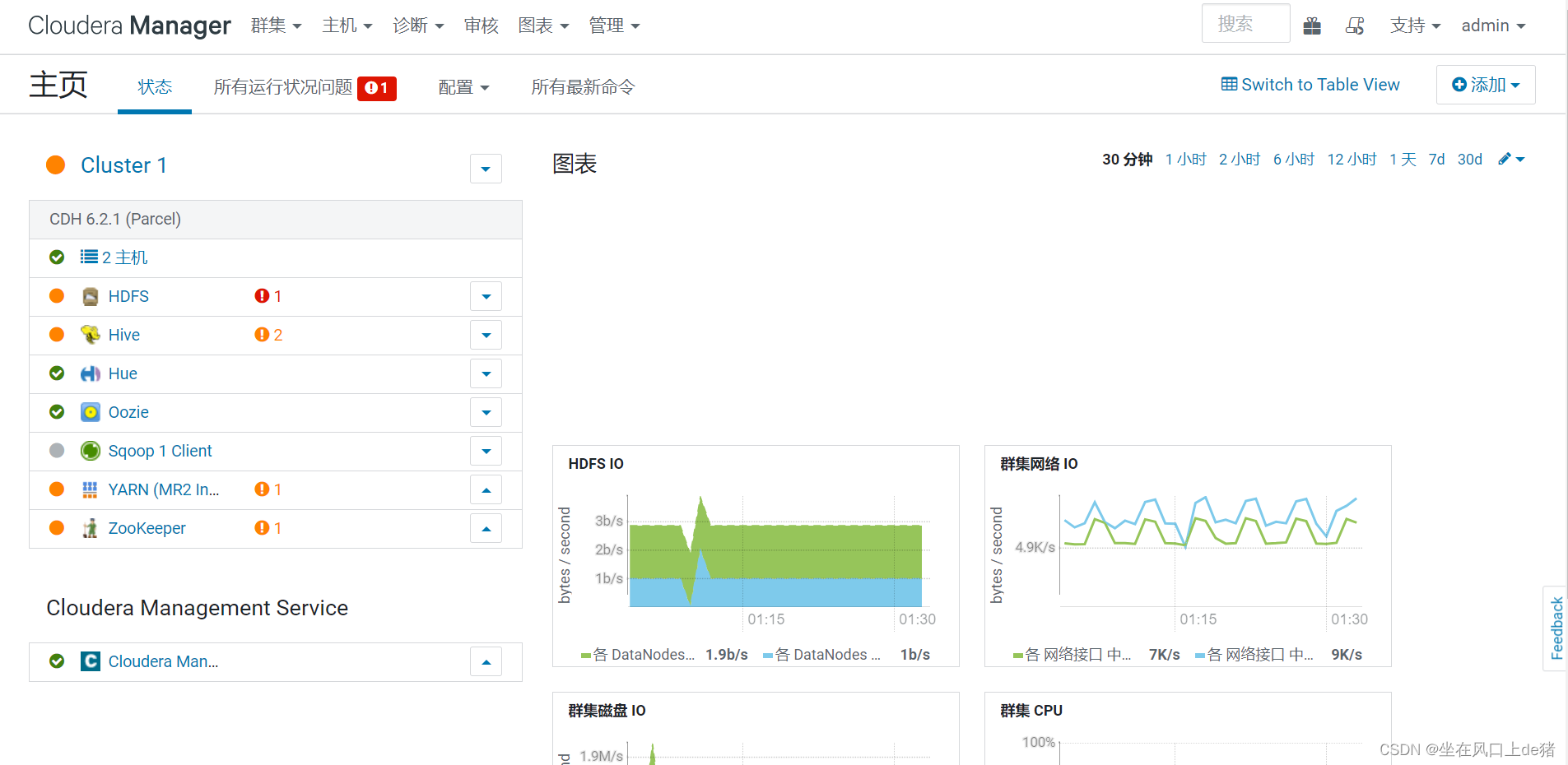
Task: Open the 管理 top menu
Action: click(614, 25)
